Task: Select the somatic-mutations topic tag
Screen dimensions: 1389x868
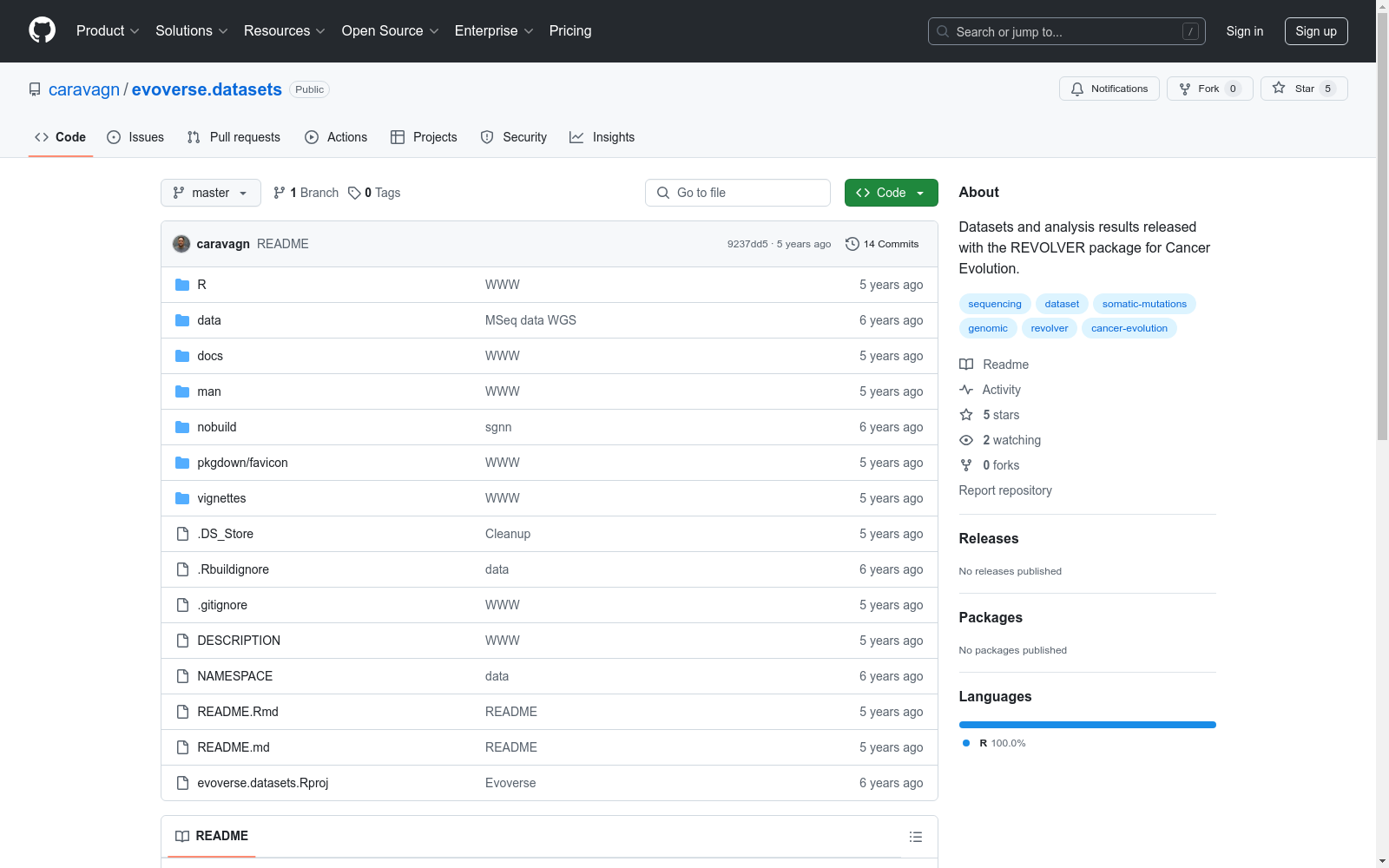Action: (x=1144, y=304)
